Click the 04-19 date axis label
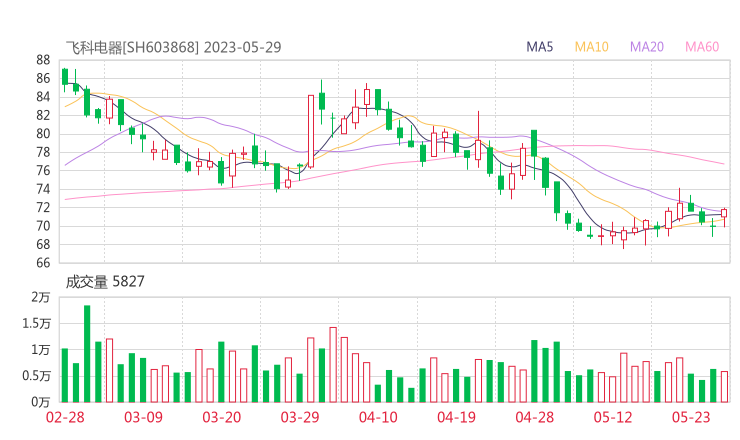 pos(456,417)
